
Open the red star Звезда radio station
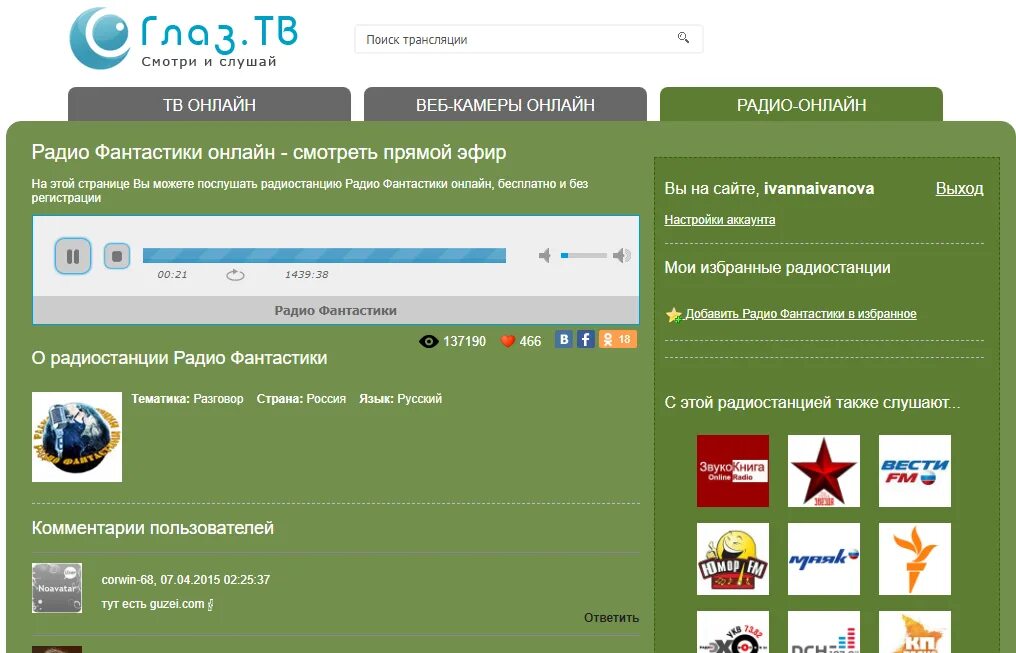coord(824,471)
